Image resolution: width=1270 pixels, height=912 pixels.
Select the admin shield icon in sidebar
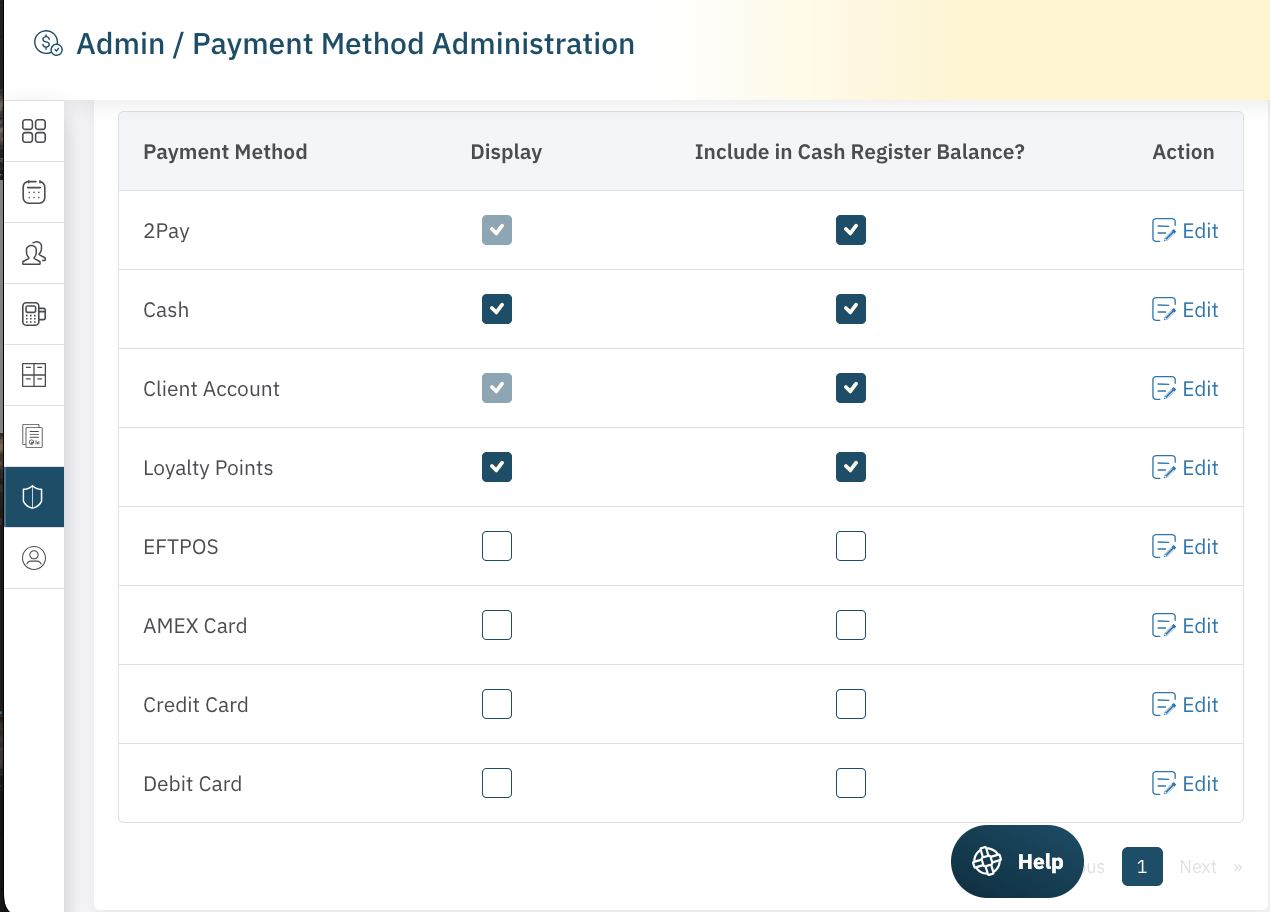click(x=34, y=497)
